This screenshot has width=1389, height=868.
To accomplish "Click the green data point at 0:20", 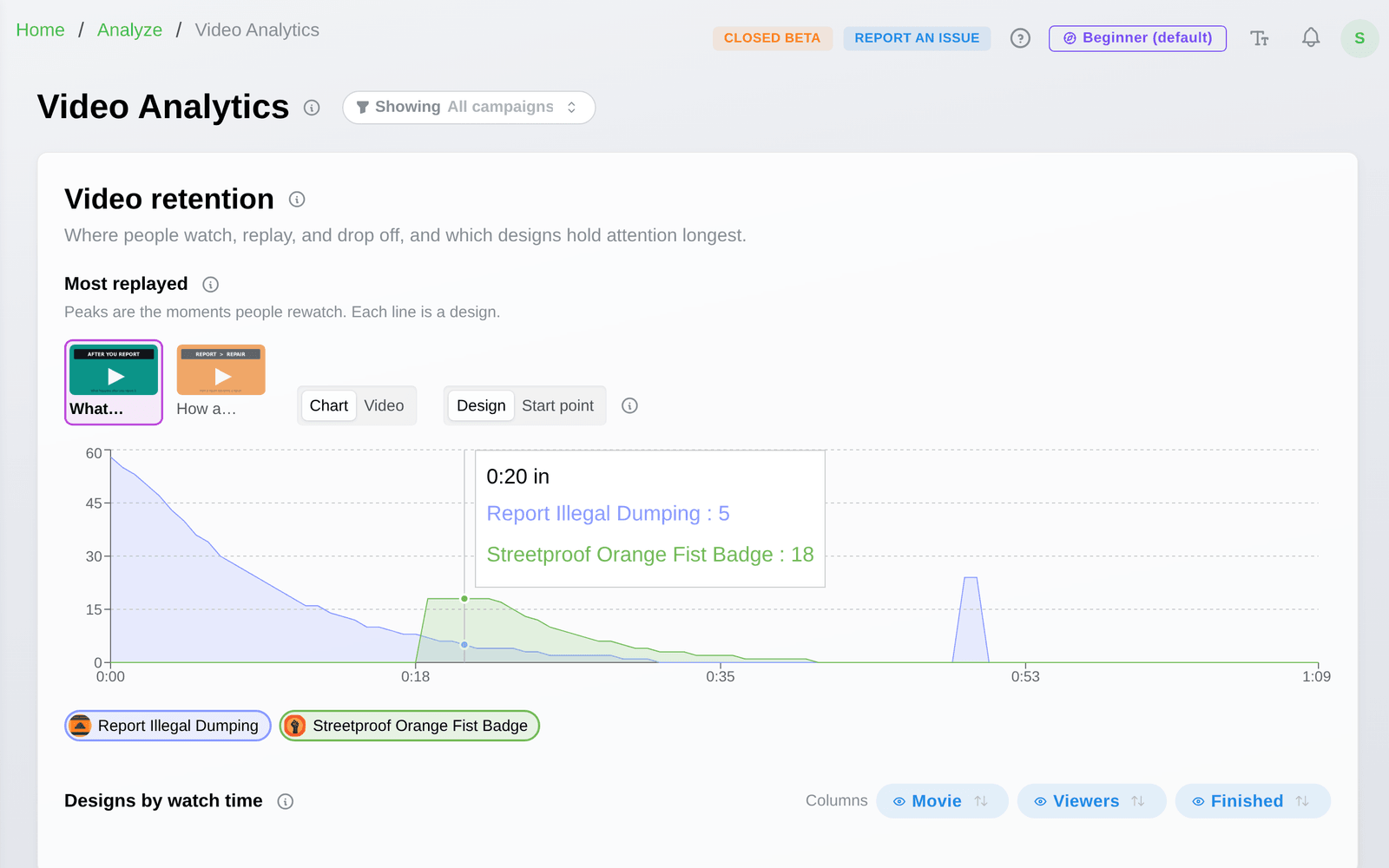I will (464, 599).
